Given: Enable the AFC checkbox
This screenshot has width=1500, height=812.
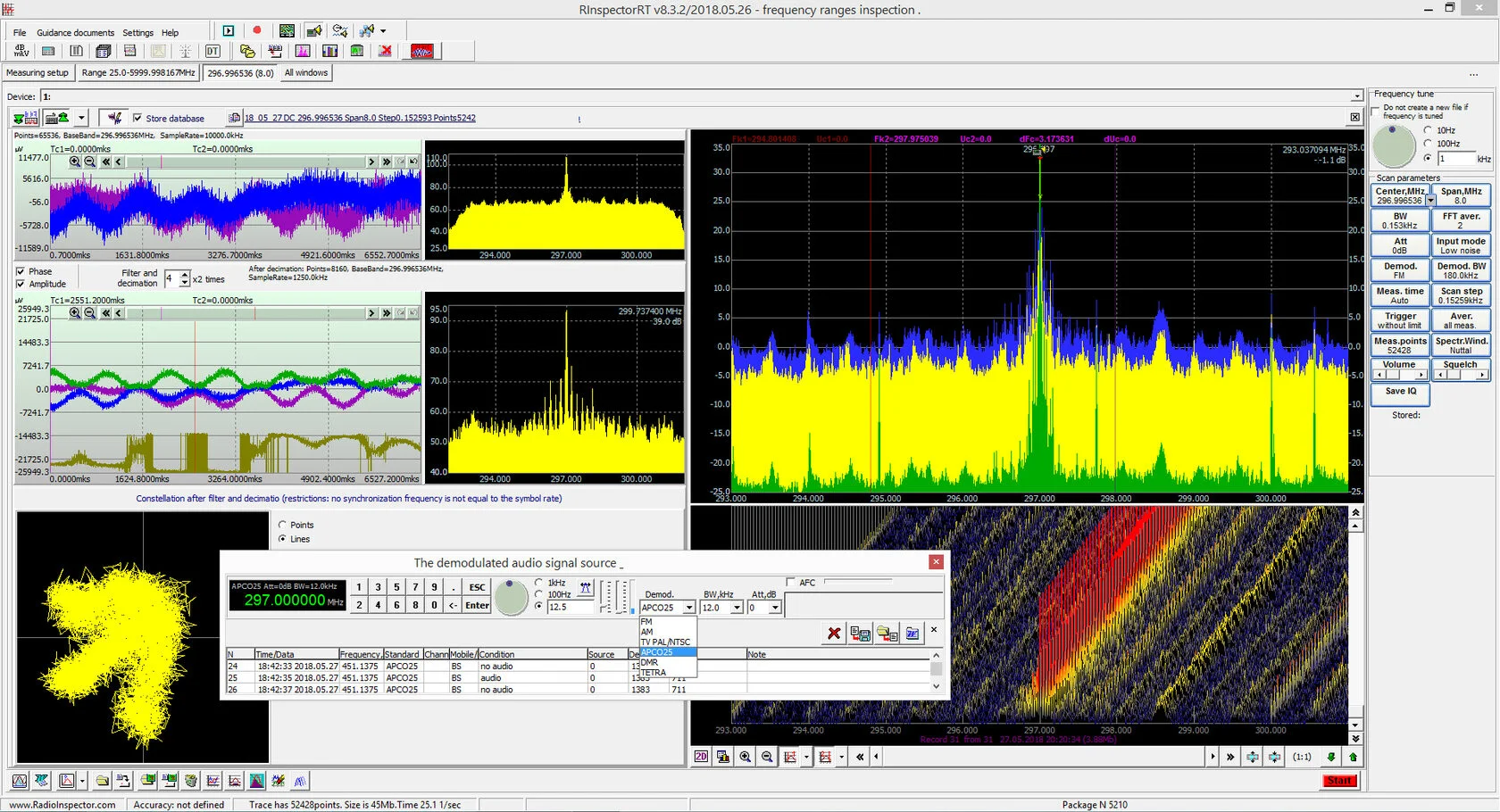Looking at the screenshot, I should [x=791, y=583].
